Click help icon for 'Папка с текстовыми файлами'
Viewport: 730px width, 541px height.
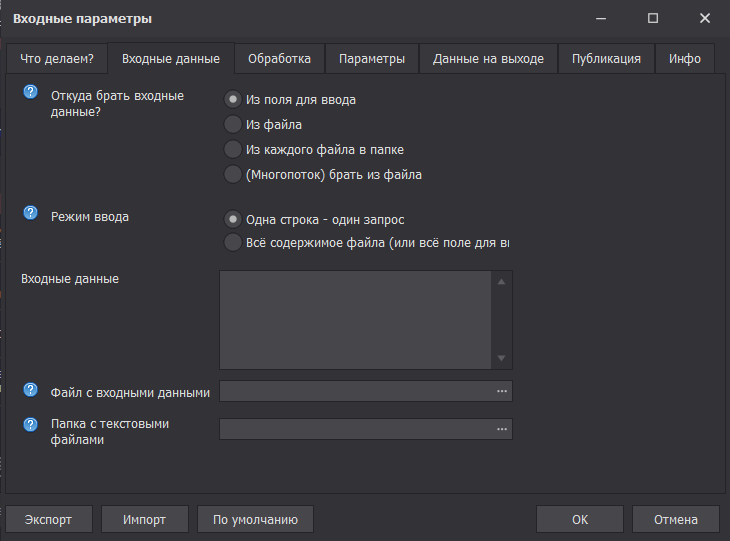[x=30, y=425]
